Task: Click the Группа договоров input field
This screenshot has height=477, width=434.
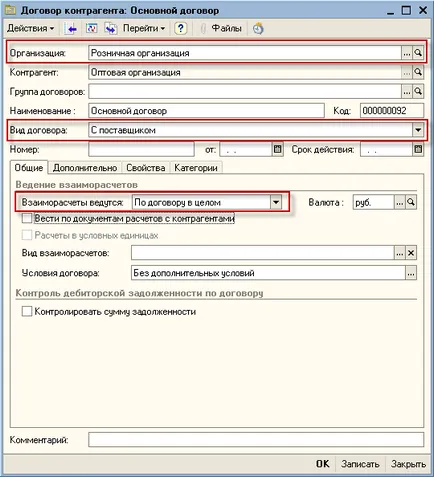Action: pos(245,92)
